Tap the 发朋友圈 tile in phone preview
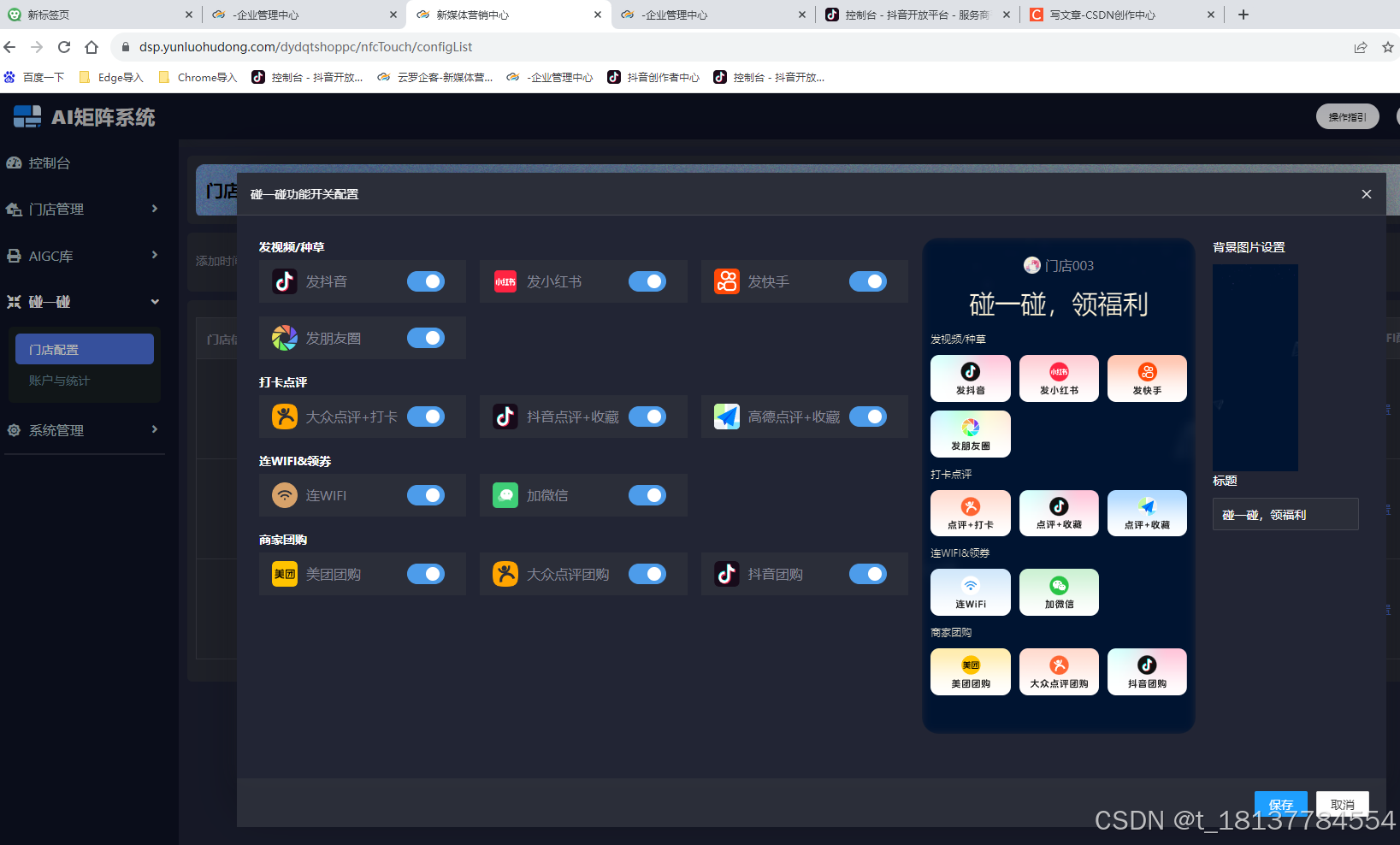 (x=971, y=434)
